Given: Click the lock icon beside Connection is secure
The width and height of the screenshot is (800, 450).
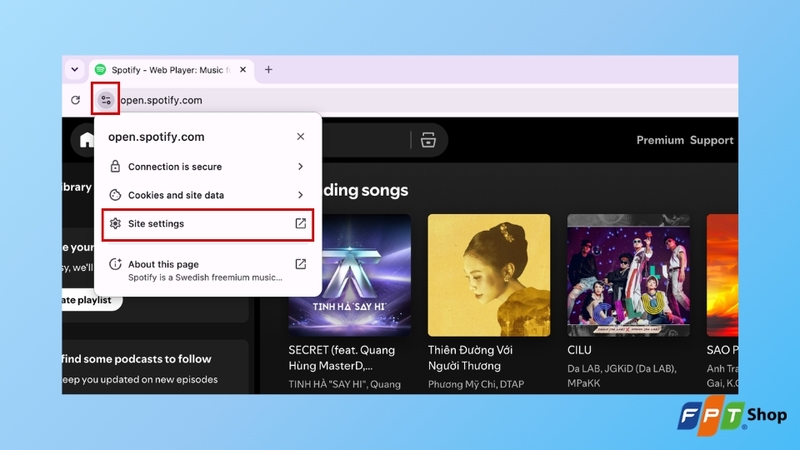Looking at the screenshot, I should [x=115, y=166].
